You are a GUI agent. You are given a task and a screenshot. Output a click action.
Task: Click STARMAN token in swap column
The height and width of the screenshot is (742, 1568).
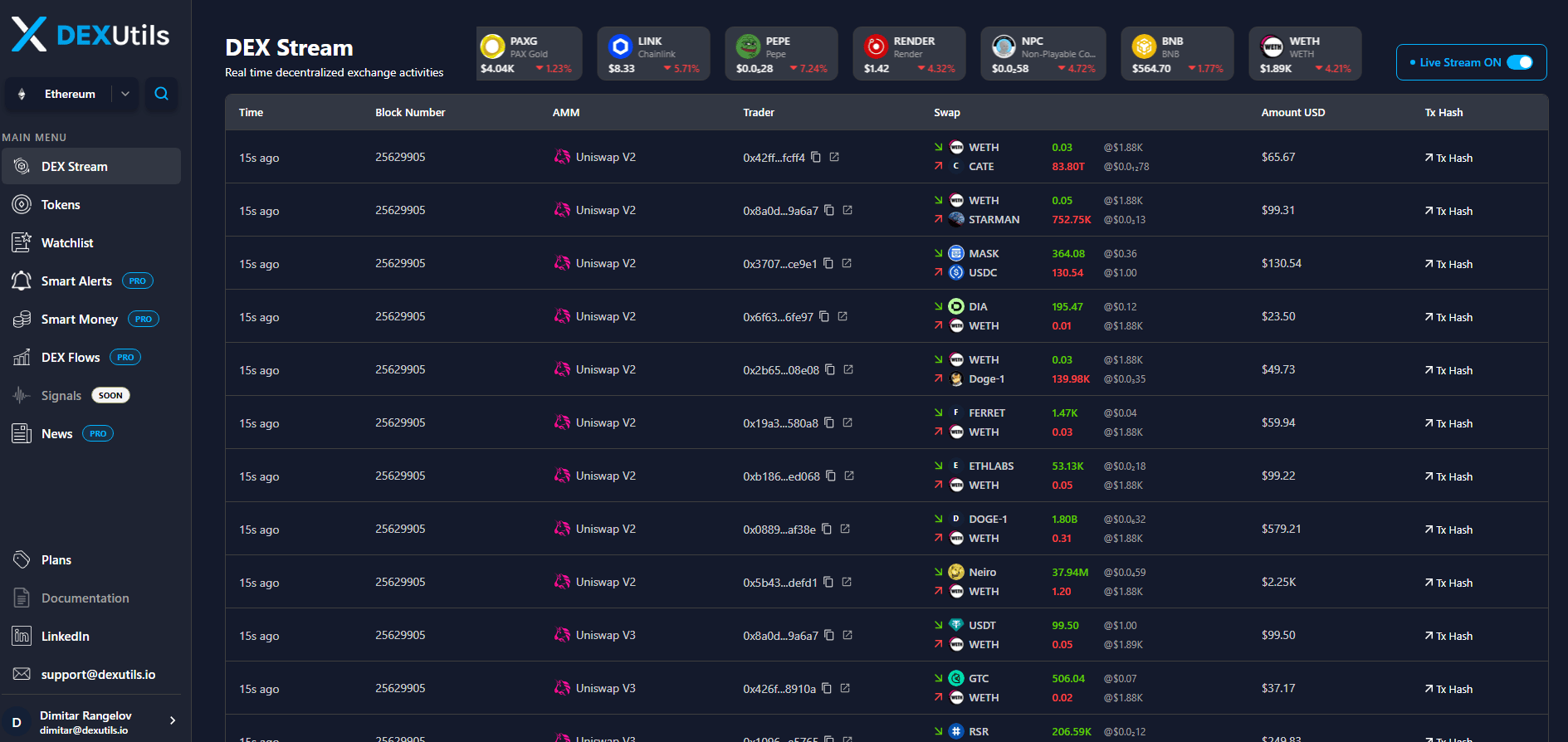click(994, 219)
